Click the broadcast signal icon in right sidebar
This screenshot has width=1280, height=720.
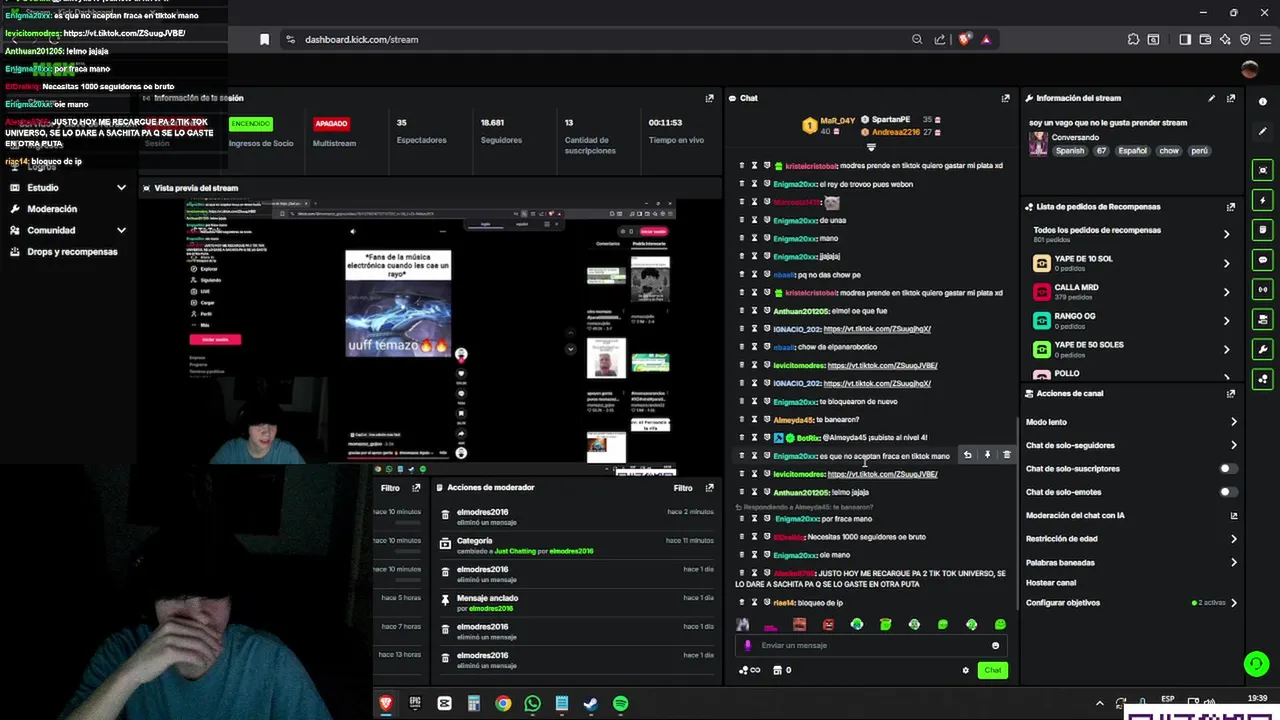1263,290
